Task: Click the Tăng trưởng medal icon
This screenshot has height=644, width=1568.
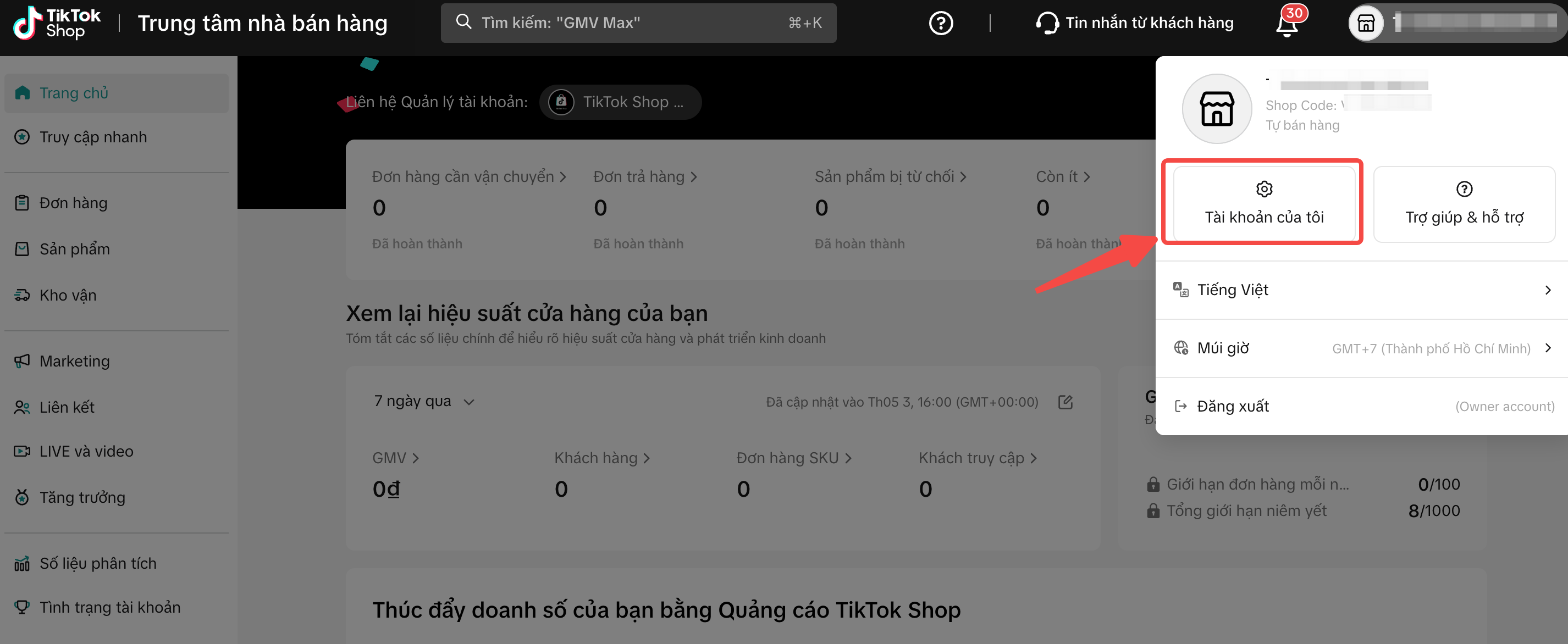Action: click(x=22, y=497)
